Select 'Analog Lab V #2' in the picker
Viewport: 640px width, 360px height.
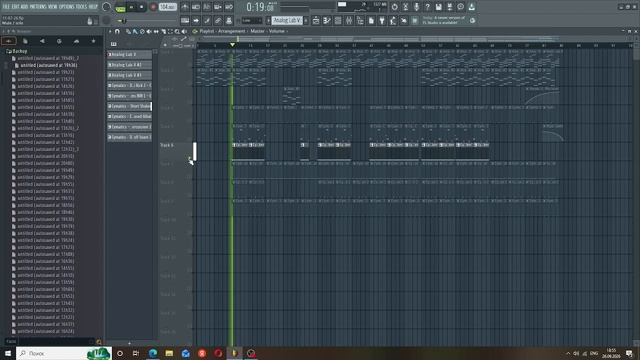pyautogui.click(x=129, y=65)
